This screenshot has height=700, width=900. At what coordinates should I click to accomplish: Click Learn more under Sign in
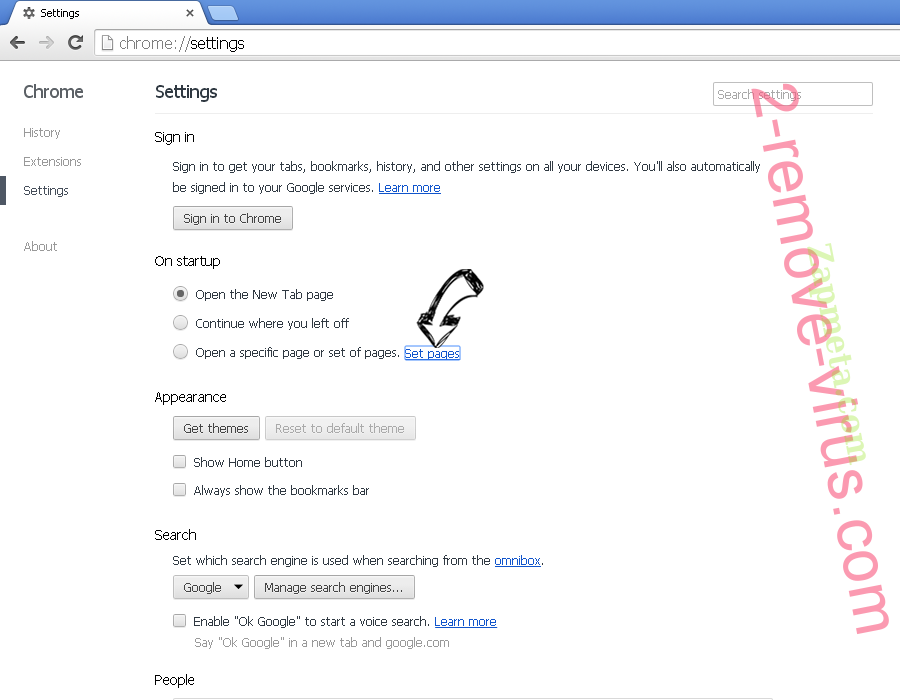(x=409, y=188)
